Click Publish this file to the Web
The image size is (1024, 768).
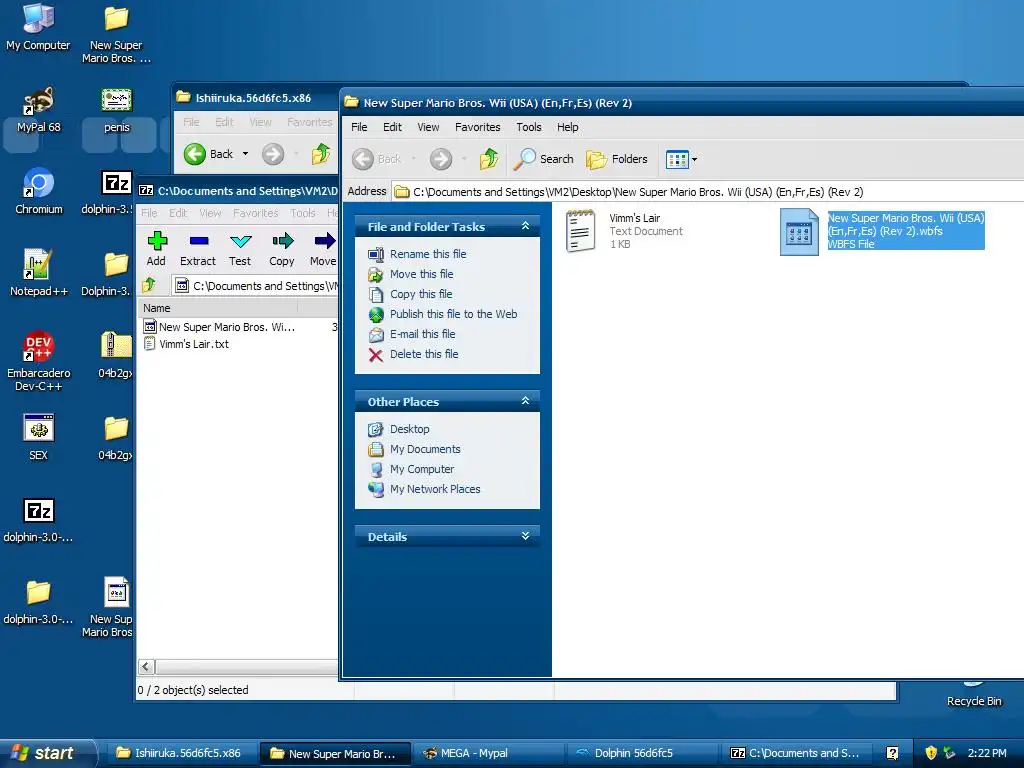click(x=453, y=314)
